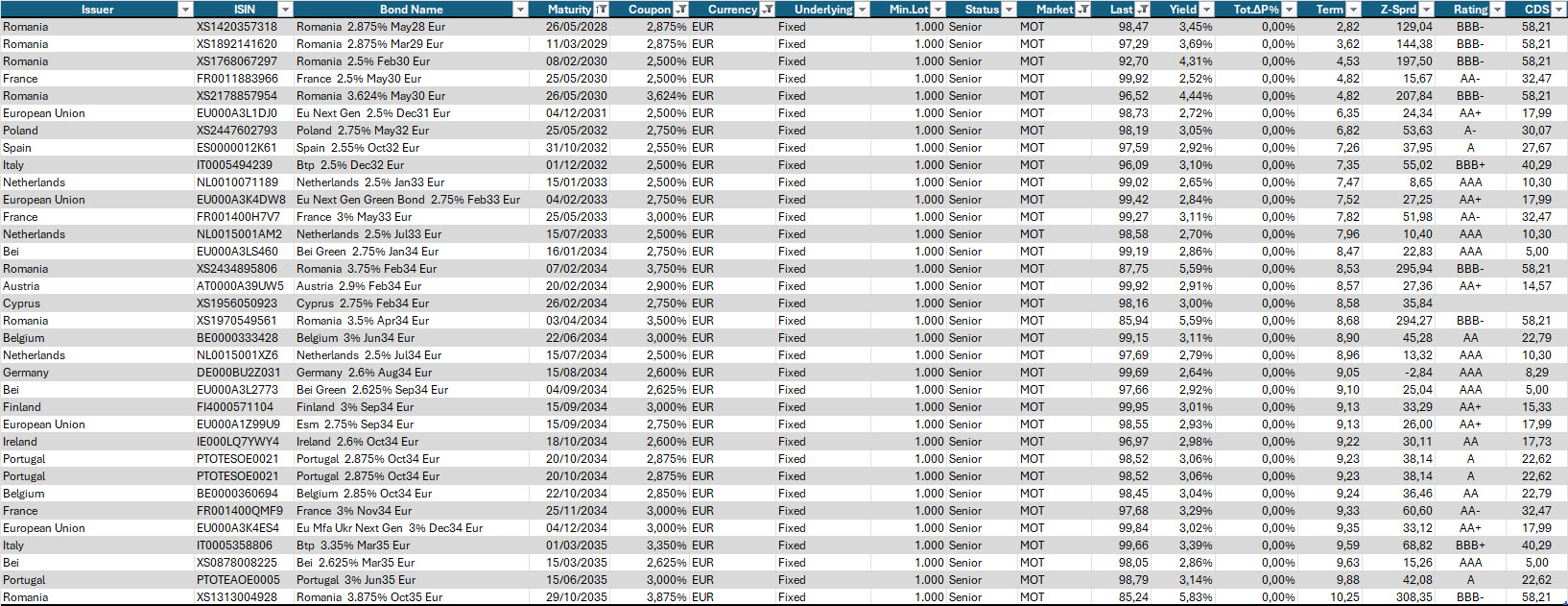Expand the Z-Sprd column dropdown

1426,10
